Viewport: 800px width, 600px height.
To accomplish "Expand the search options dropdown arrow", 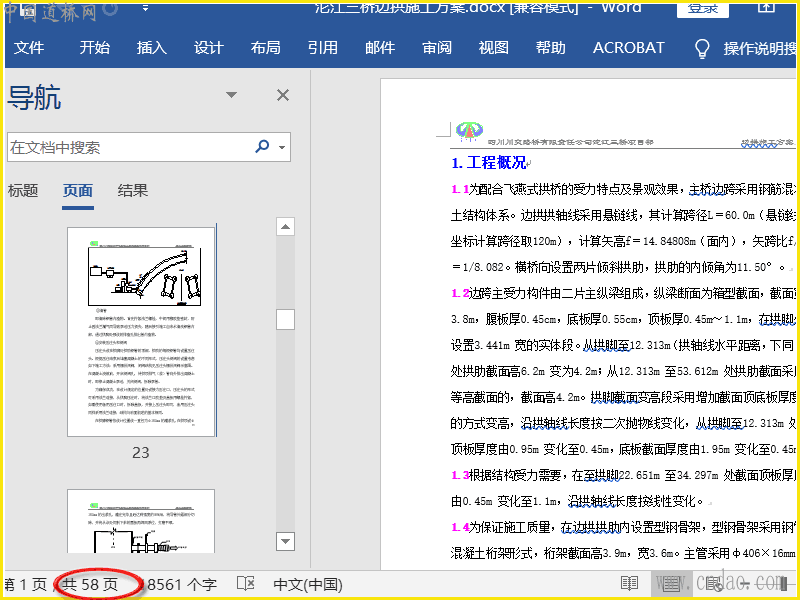I will [282, 147].
